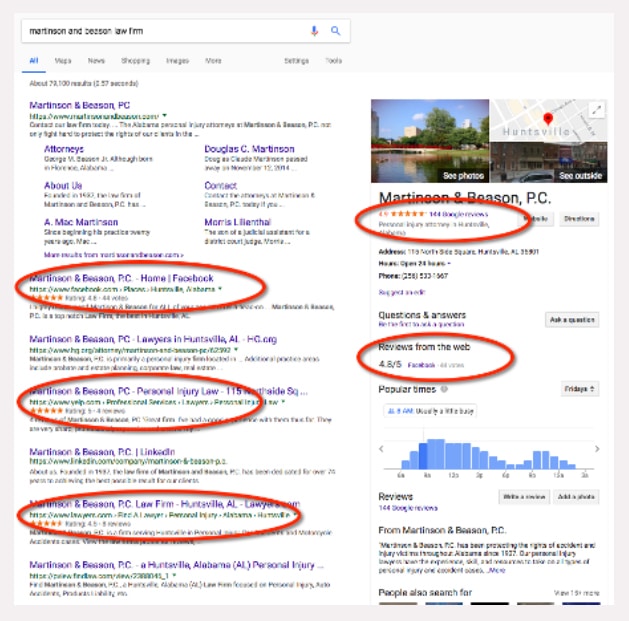Expand the arrow beside the lawyers.com URL
This screenshot has height=621, width=629.
(x=295, y=515)
